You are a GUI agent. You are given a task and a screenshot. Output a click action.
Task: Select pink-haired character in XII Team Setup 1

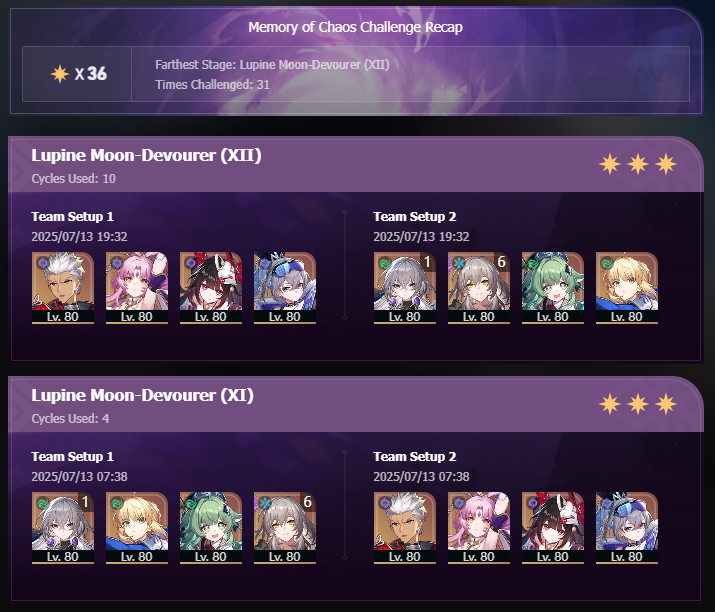pos(137,288)
